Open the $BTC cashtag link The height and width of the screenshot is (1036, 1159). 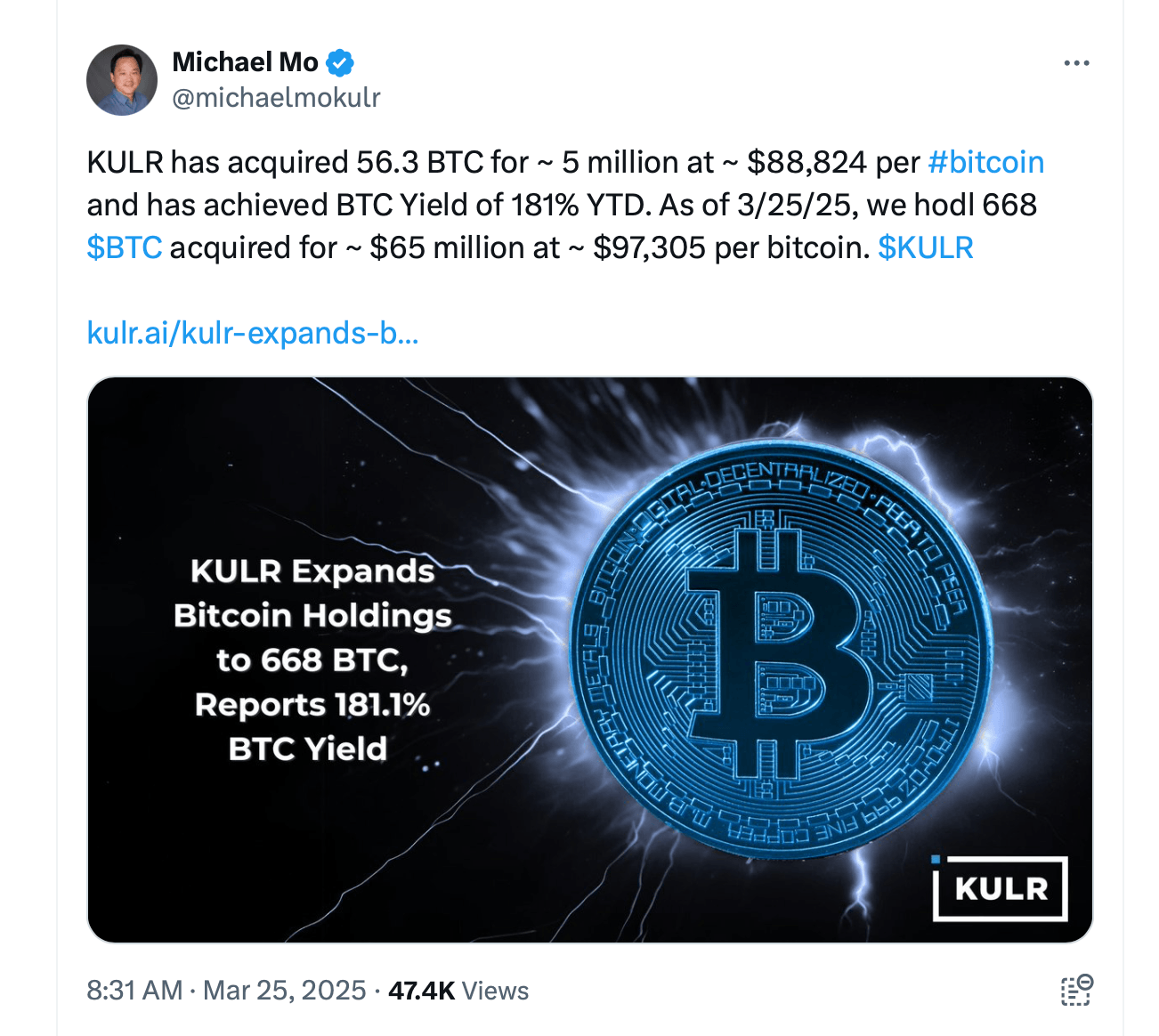[x=123, y=247]
